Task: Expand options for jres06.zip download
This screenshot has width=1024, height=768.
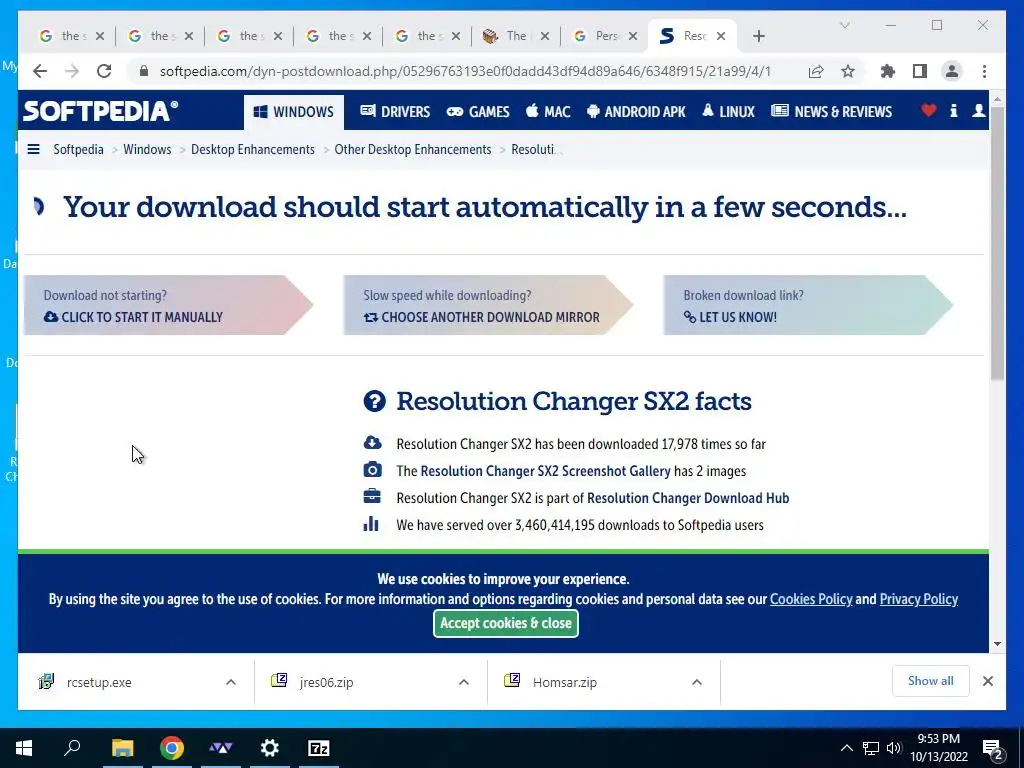Action: pyautogui.click(x=464, y=682)
